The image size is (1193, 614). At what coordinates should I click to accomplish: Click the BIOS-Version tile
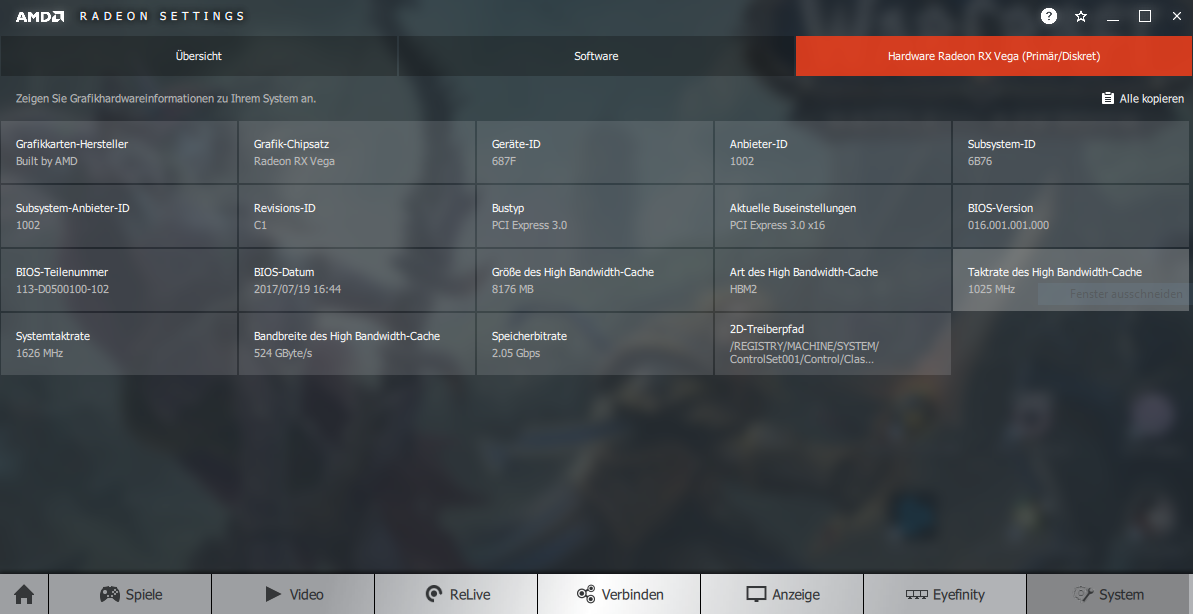point(1071,216)
